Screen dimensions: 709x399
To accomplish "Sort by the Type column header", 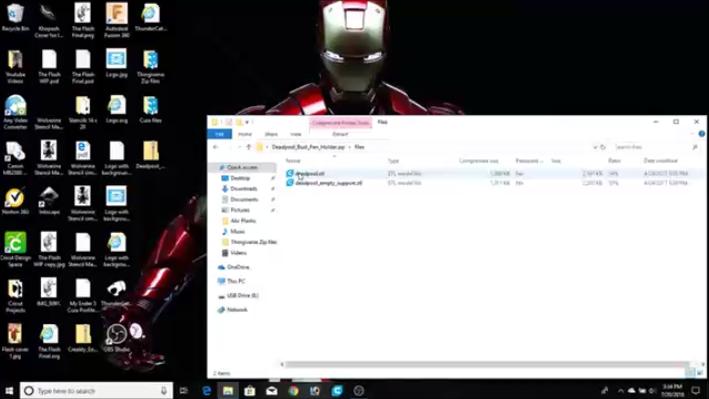I will 393,161.
